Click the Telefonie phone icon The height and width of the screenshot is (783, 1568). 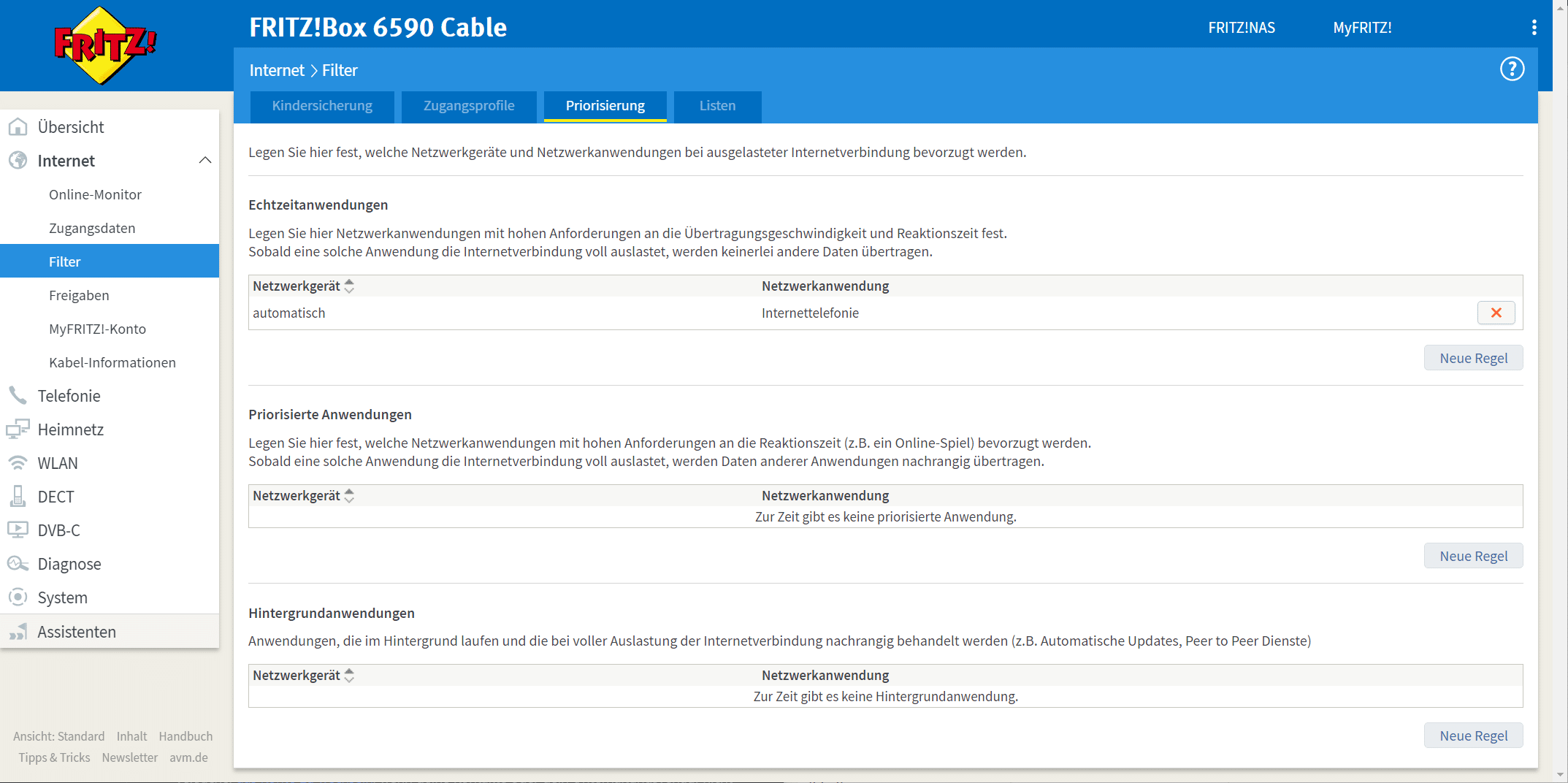18,396
